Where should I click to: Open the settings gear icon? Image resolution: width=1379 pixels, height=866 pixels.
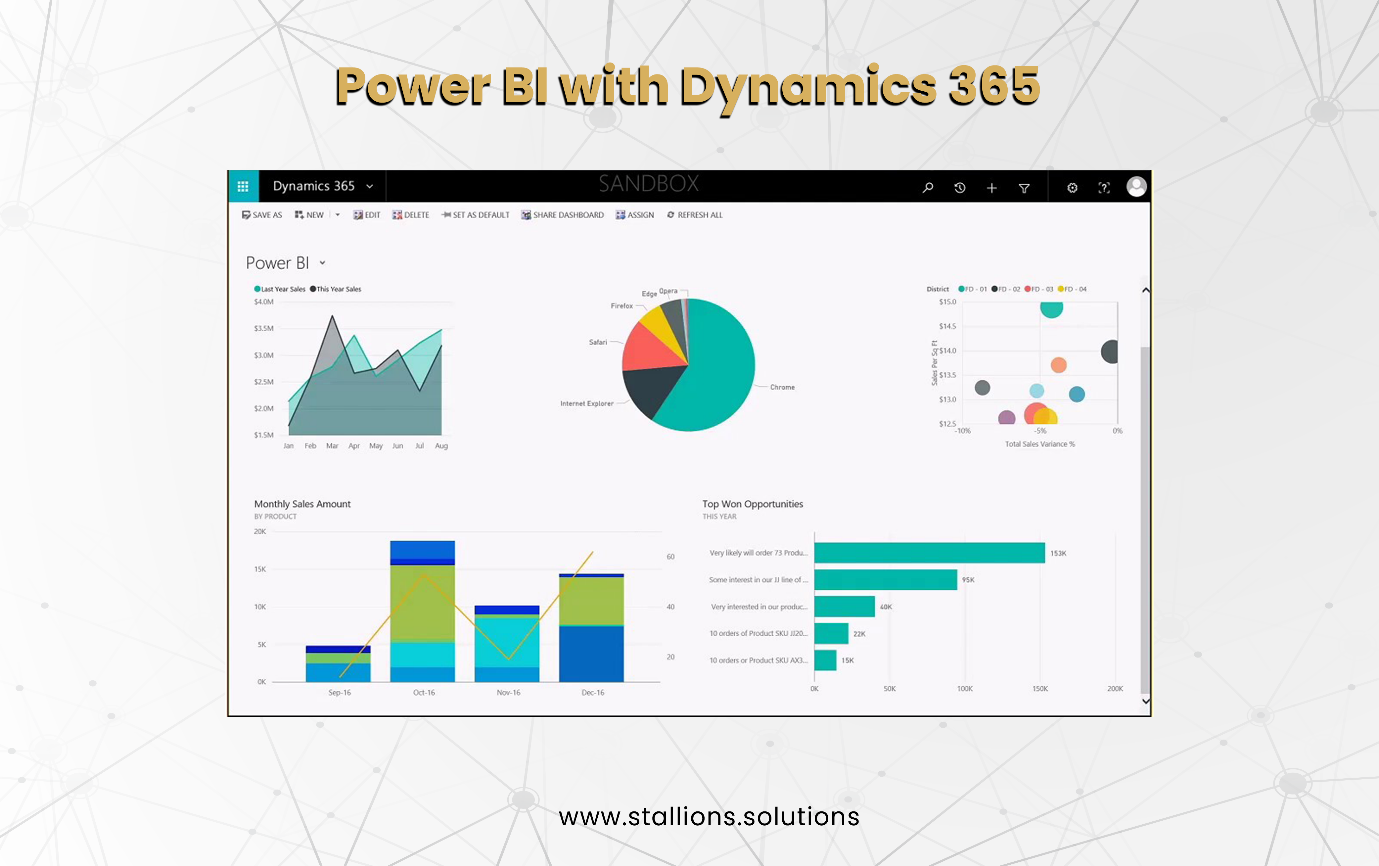(x=1072, y=187)
